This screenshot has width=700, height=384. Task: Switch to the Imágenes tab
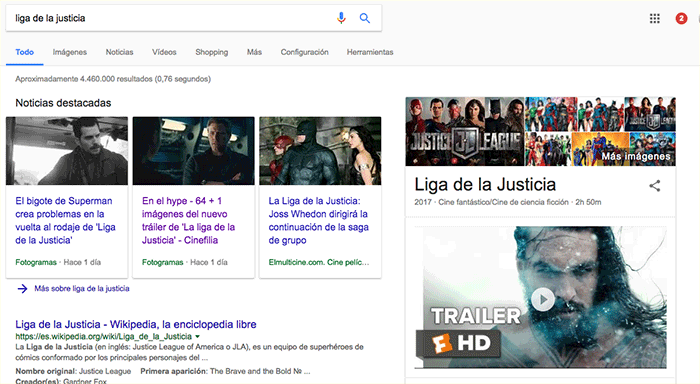70,52
